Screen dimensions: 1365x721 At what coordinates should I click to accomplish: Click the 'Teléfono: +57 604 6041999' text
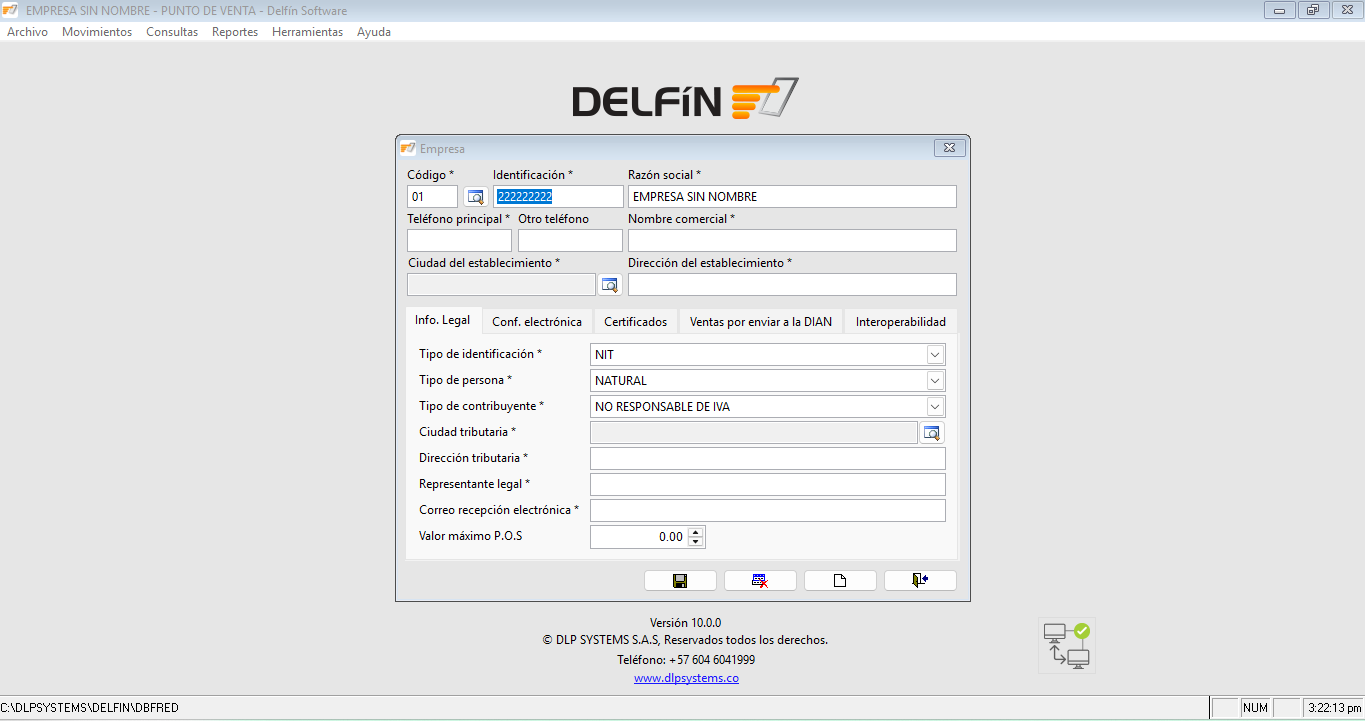tap(686, 660)
